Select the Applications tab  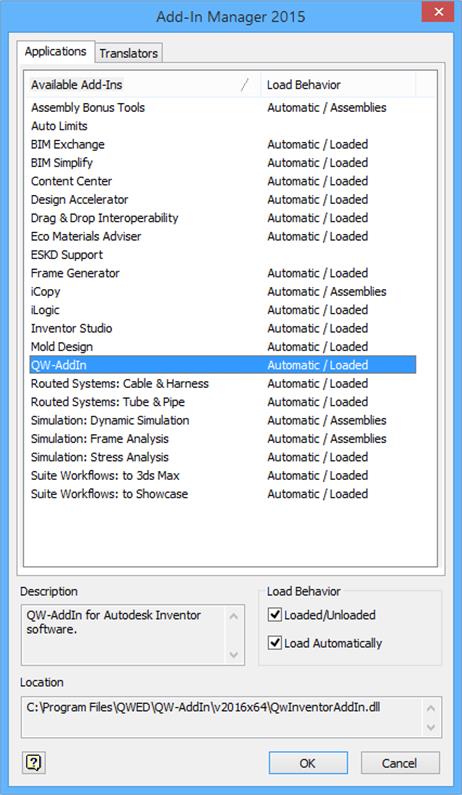(x=56, y=52)
